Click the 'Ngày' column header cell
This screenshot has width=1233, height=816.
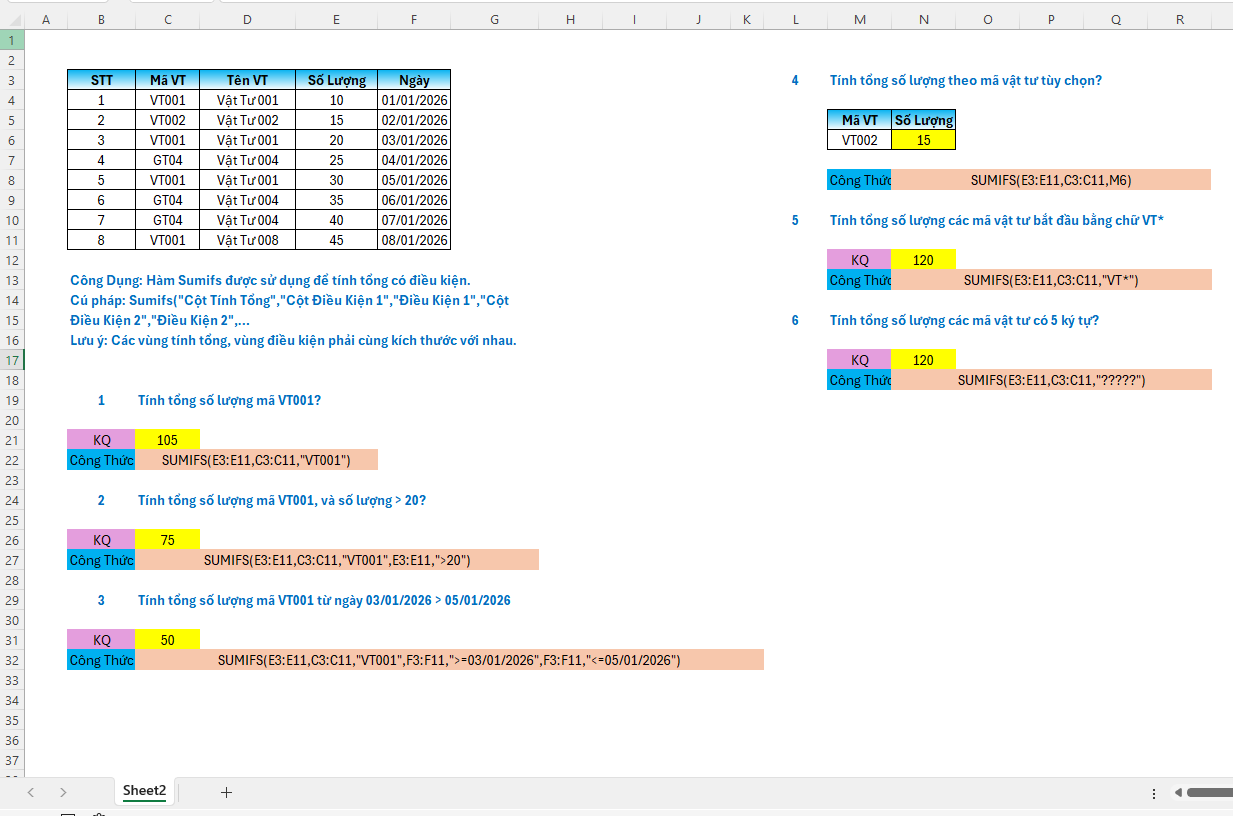tap(414, 80)
